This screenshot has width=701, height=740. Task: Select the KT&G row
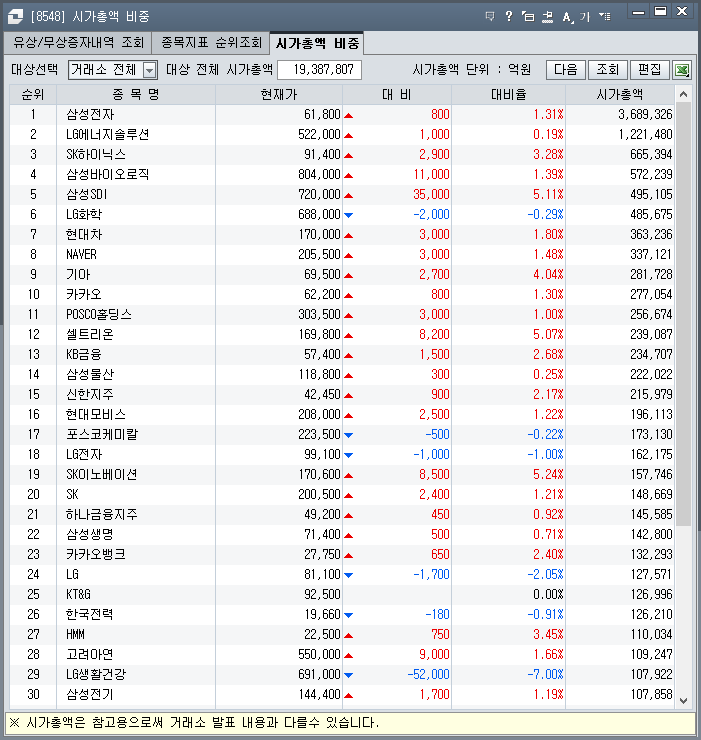pos(342,595)
